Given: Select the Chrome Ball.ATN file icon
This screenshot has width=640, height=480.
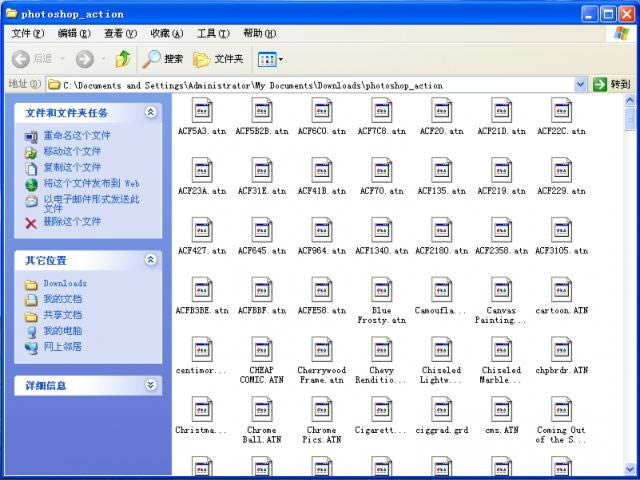Looking at the screenshot, I should tap(262, 409).
